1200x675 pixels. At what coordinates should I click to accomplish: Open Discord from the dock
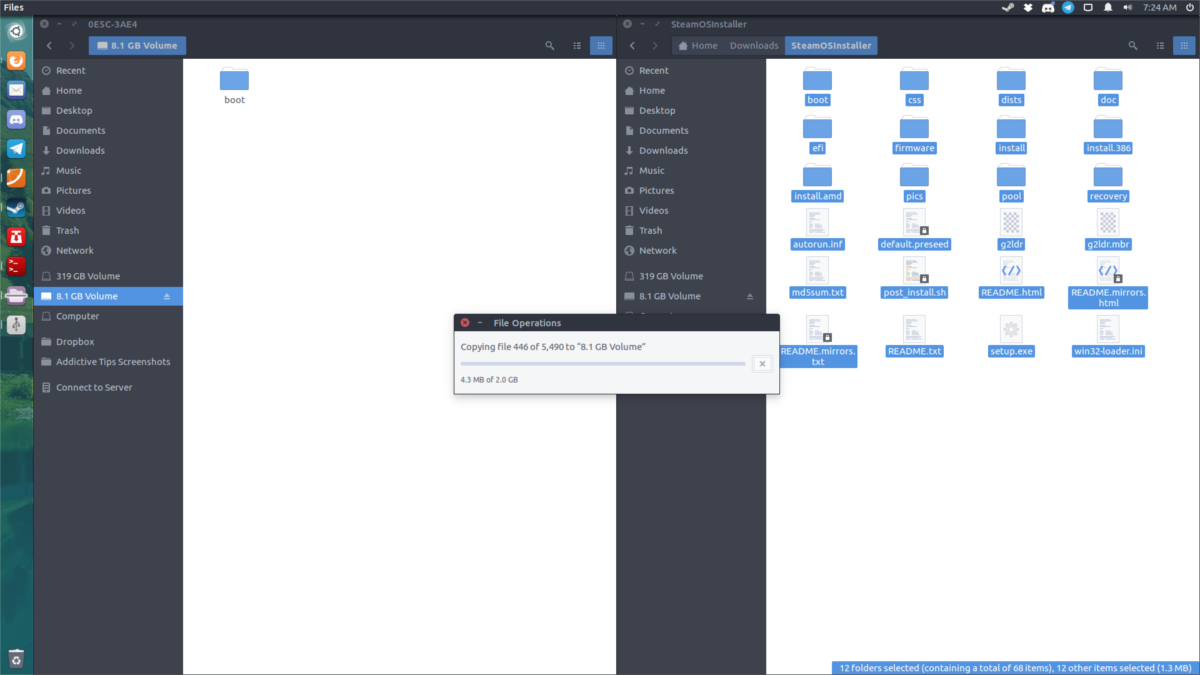pyautogui.click(x=16, y=119)
